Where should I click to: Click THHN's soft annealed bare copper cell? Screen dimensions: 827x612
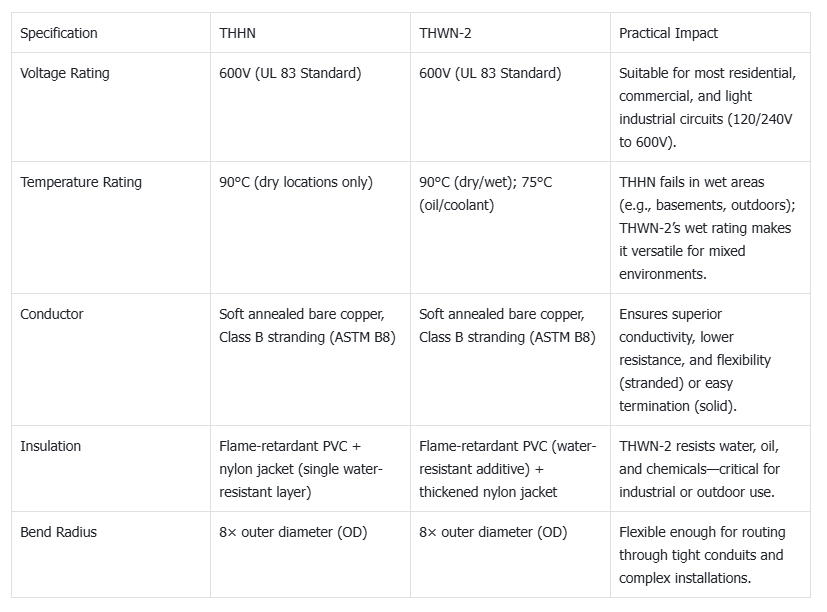(307, 325)
